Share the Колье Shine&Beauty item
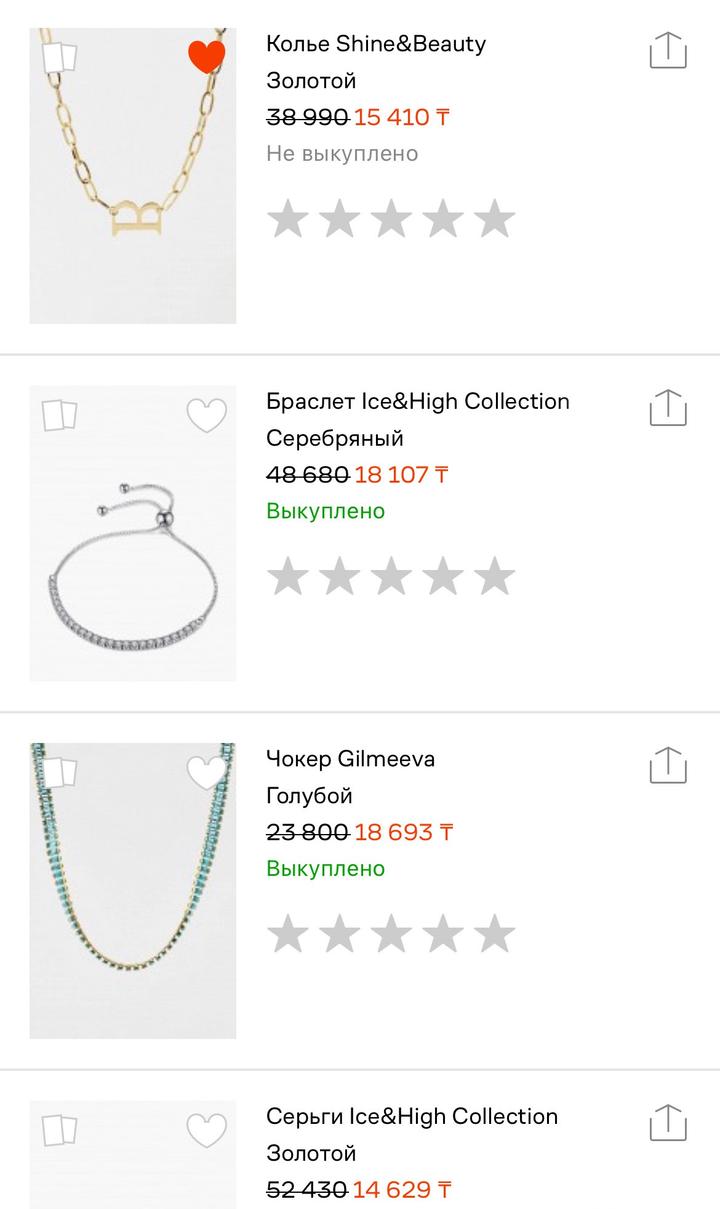The width and height of the screenshot is (720, 1209). click(668, 50)
